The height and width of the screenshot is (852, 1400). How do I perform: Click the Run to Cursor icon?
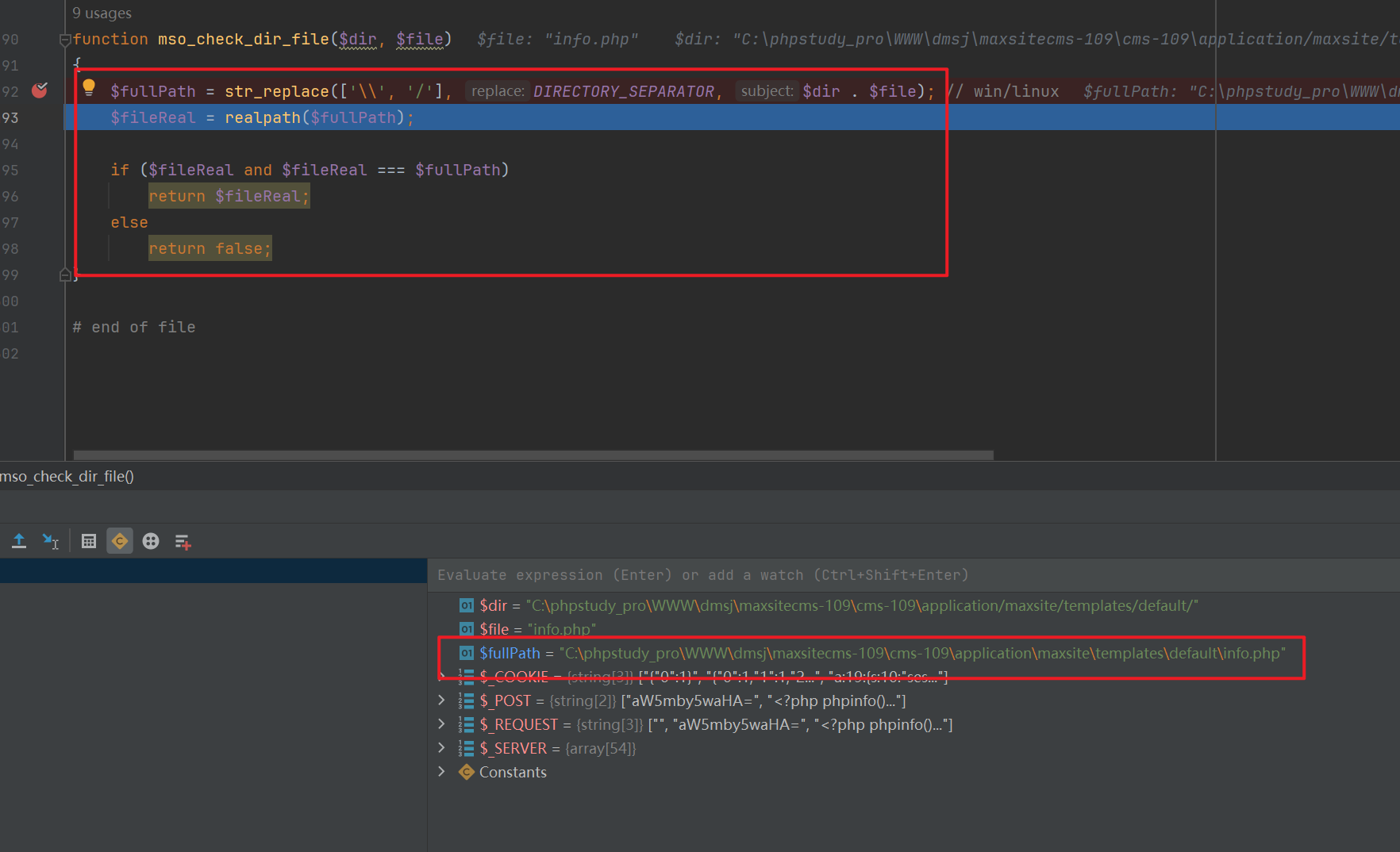(51, 541)
